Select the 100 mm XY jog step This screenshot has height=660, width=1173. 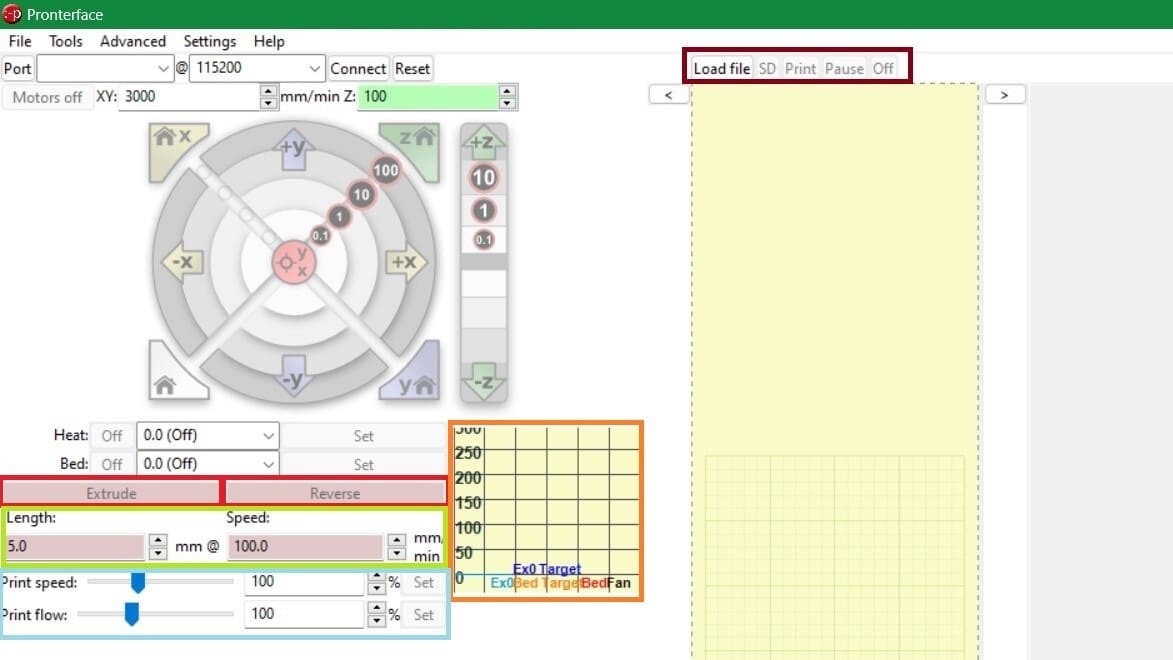386,170
